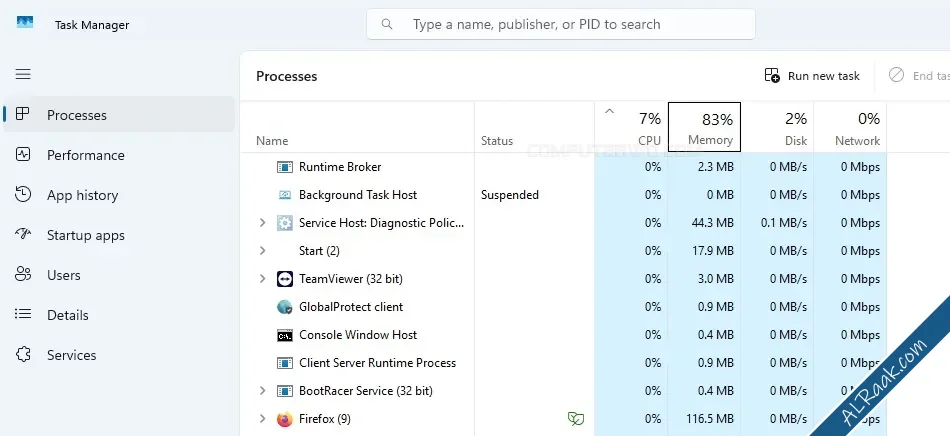This screenshot has width=950, height=436.
Task: Switch to App history page
Action: click(119, 195)
